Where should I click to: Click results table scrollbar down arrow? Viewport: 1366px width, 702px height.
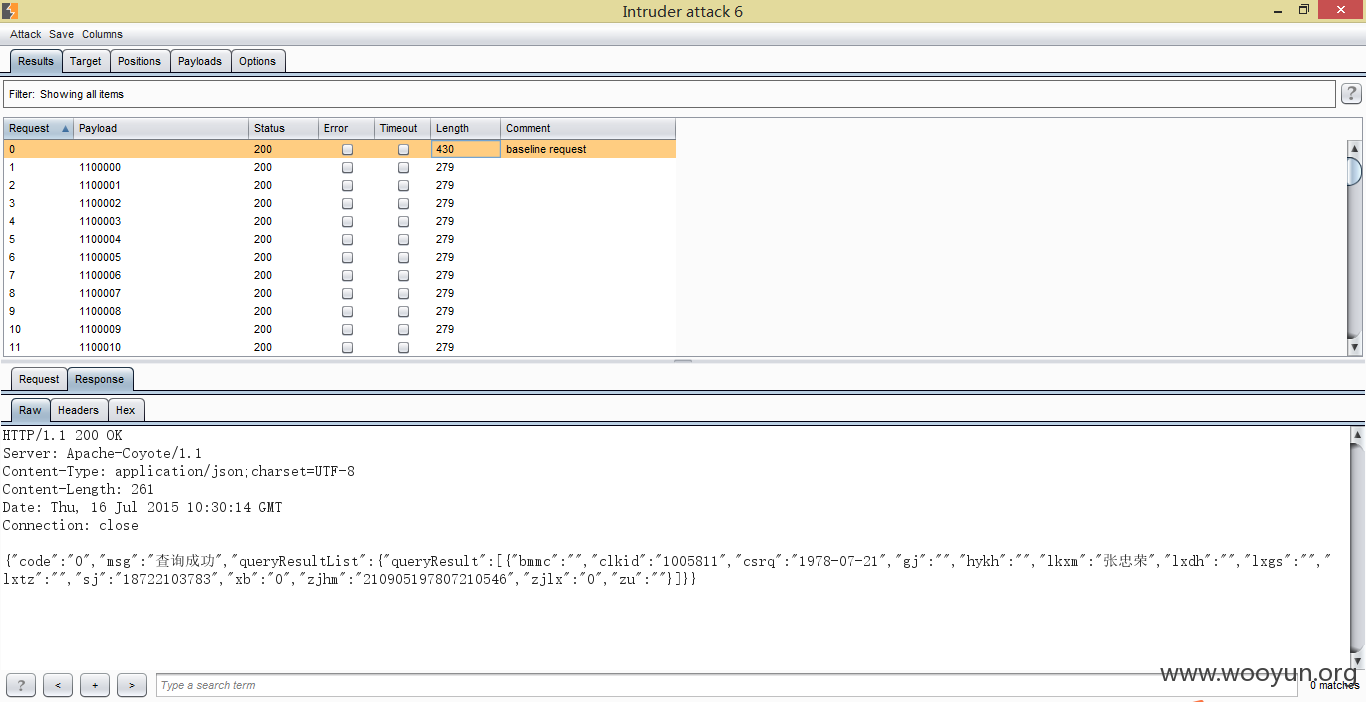point(1355,347)
